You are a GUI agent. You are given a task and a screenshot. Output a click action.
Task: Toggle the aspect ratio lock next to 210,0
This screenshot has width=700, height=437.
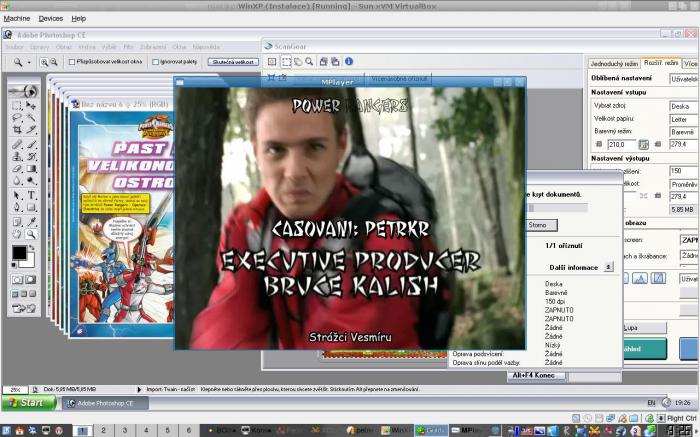pos(643,144)
